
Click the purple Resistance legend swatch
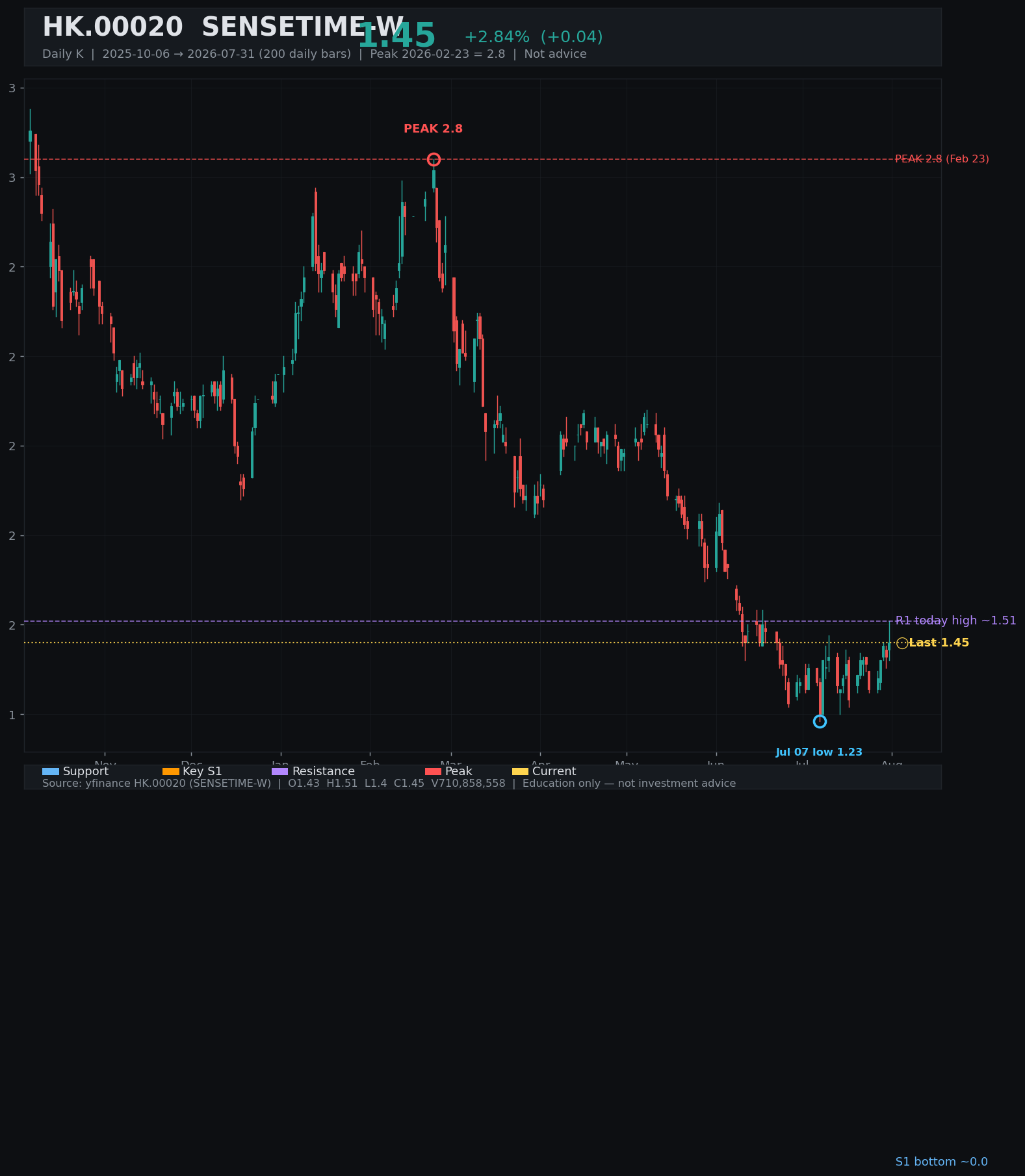click(279, 771)
